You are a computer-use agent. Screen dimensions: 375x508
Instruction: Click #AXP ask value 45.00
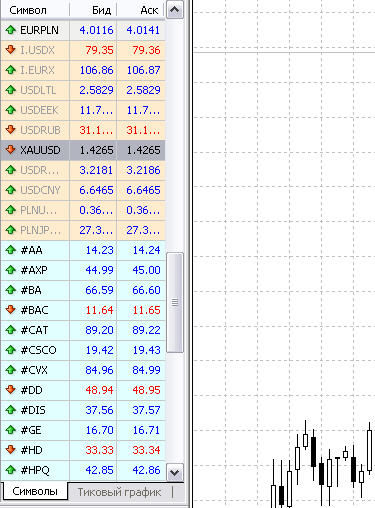(x=146, y=270)
